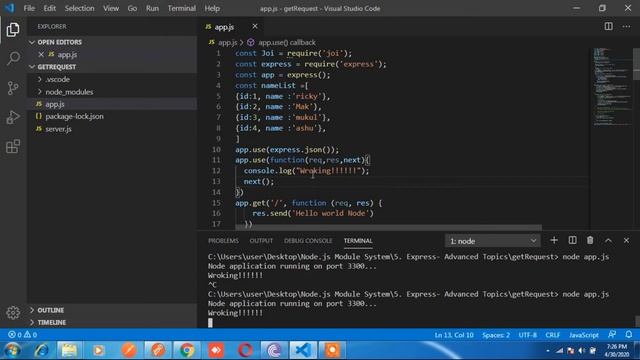The width and height of the screenshot is (640, 360).
Task: Change language mode via JavaScript indicator
Action: (x=584, y=335)
